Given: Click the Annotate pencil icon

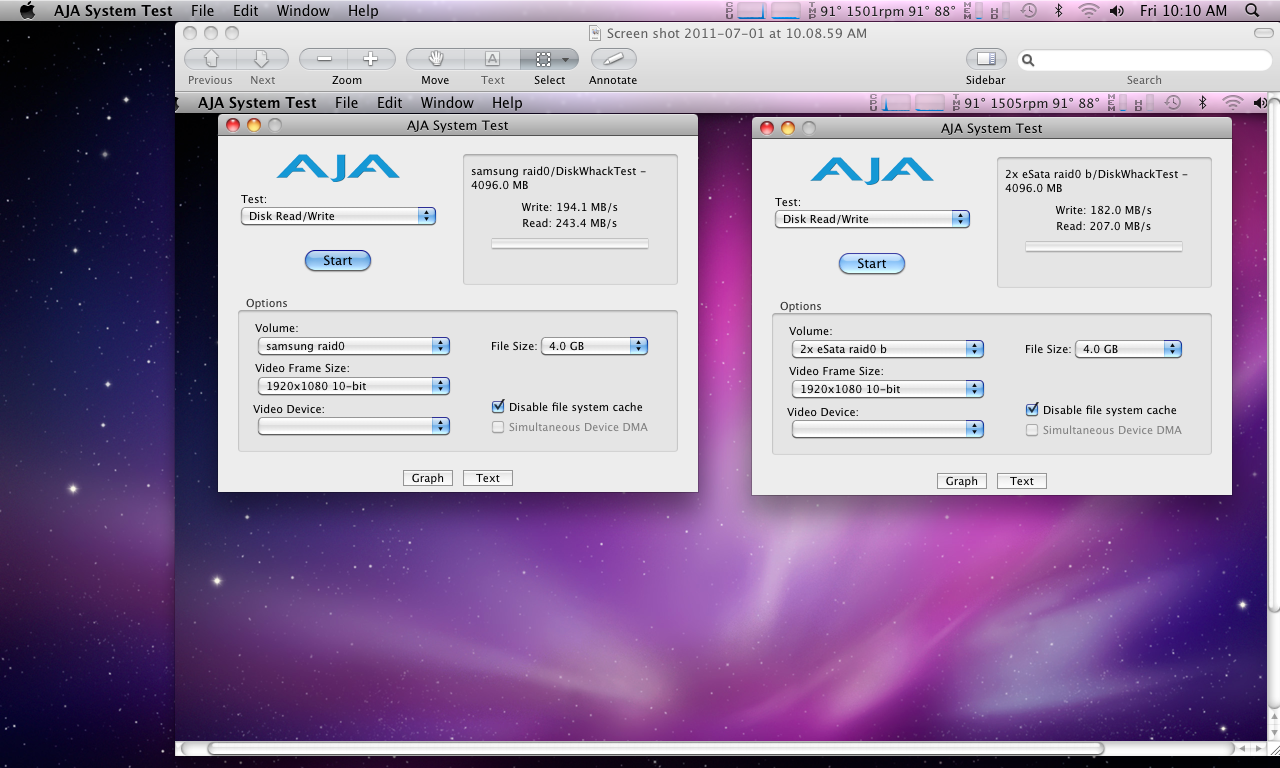Looking at the screenshot, I should (613, 59).
